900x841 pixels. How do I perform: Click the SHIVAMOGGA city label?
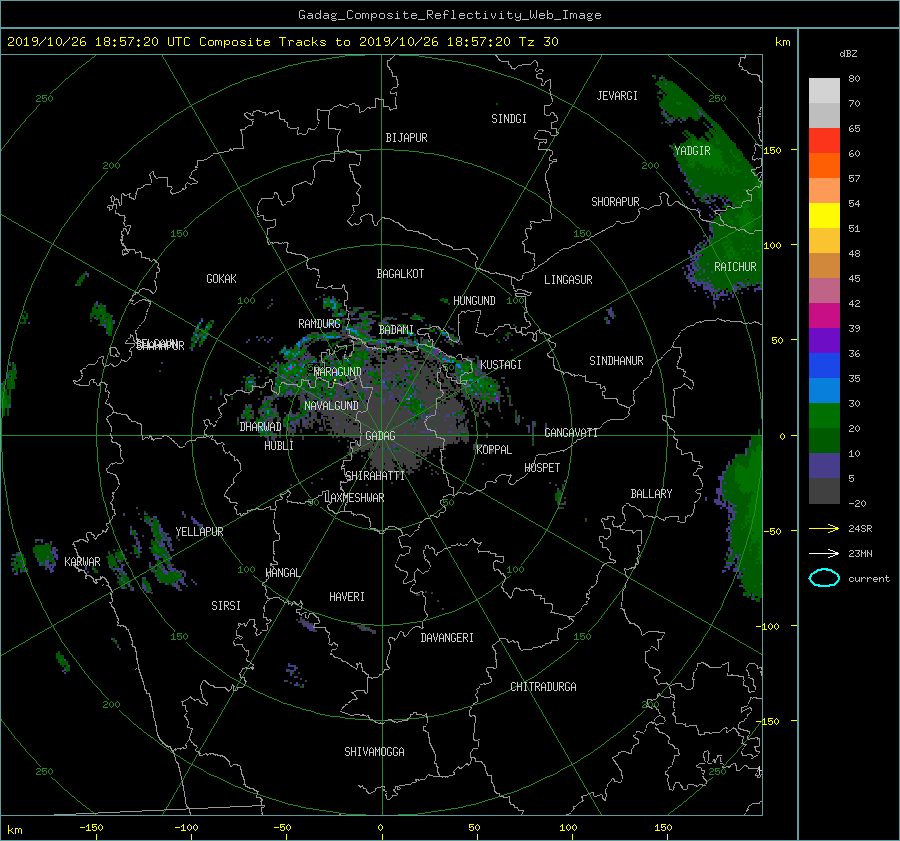374,752
